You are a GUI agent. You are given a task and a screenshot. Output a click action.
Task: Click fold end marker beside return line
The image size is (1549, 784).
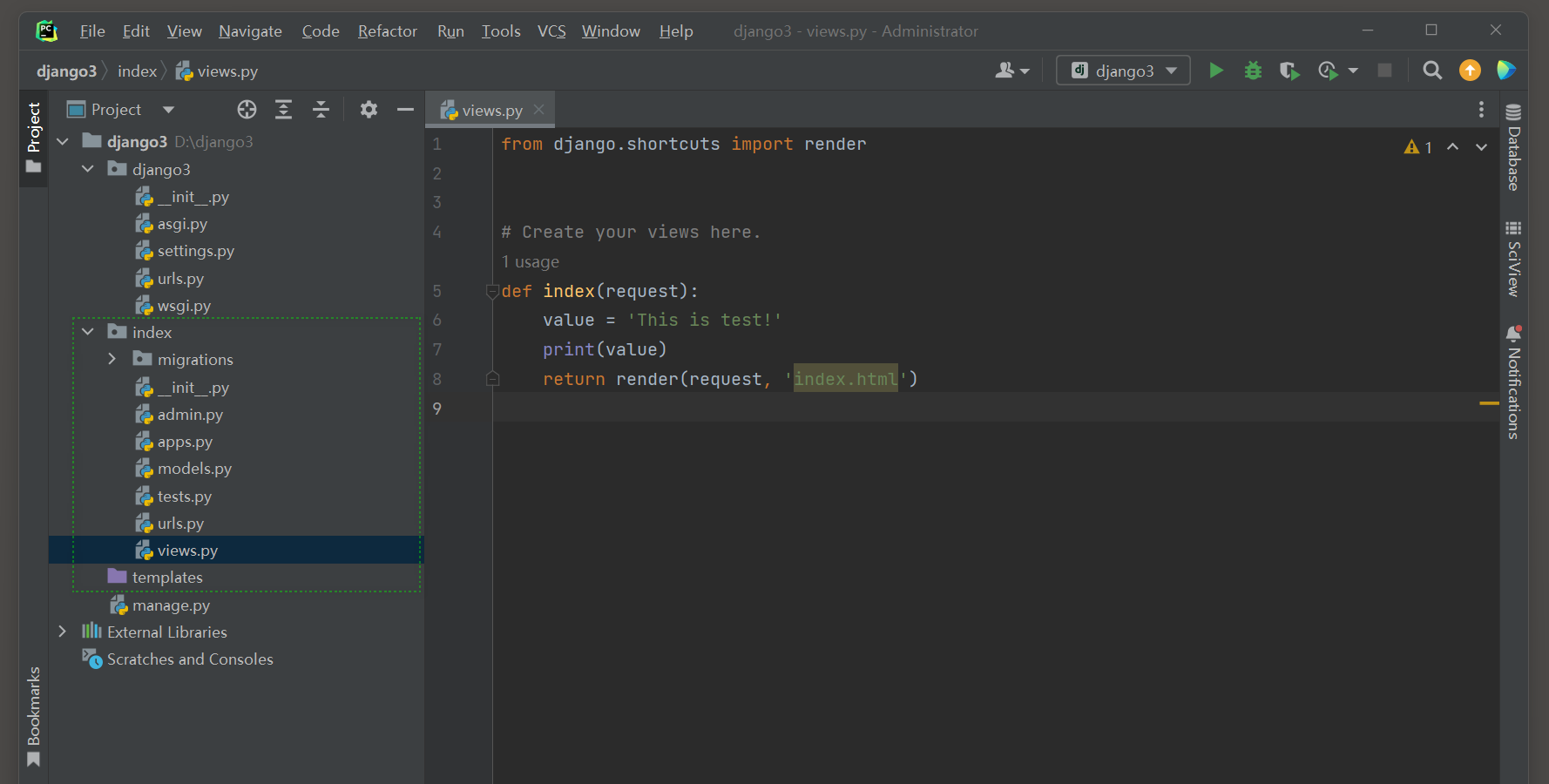tap(492, 379)
